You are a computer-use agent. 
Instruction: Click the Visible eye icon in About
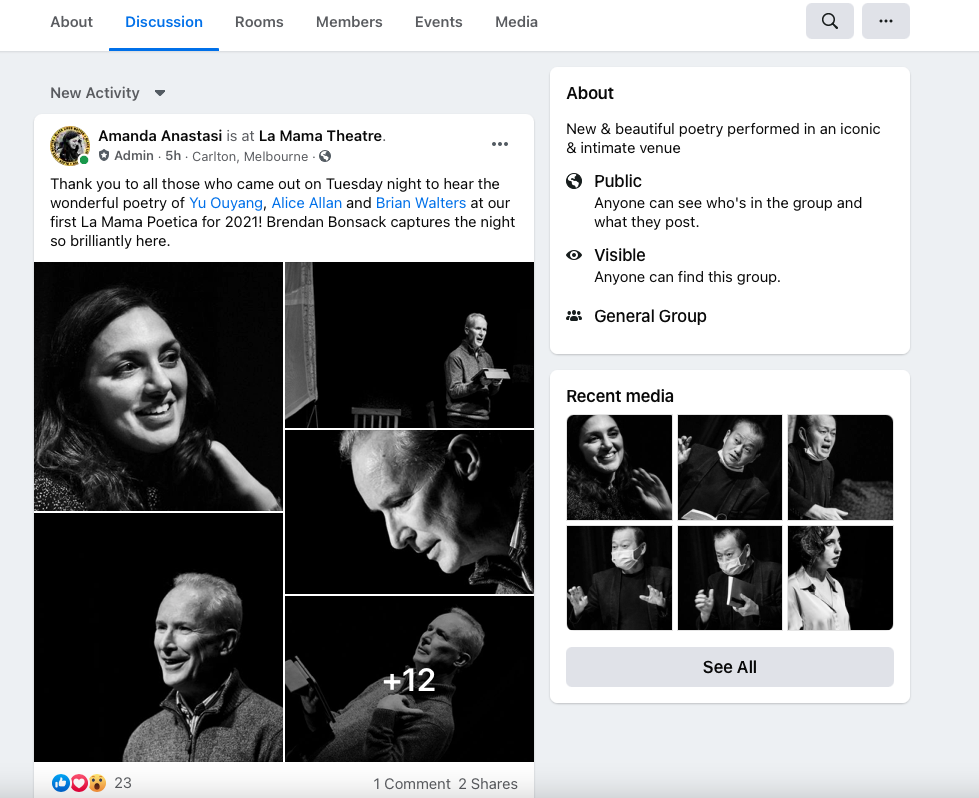coord(574,255)
